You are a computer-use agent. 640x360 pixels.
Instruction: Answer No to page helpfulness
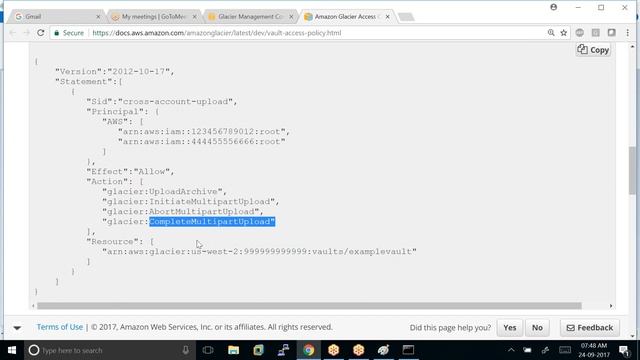tap(537, 328)
